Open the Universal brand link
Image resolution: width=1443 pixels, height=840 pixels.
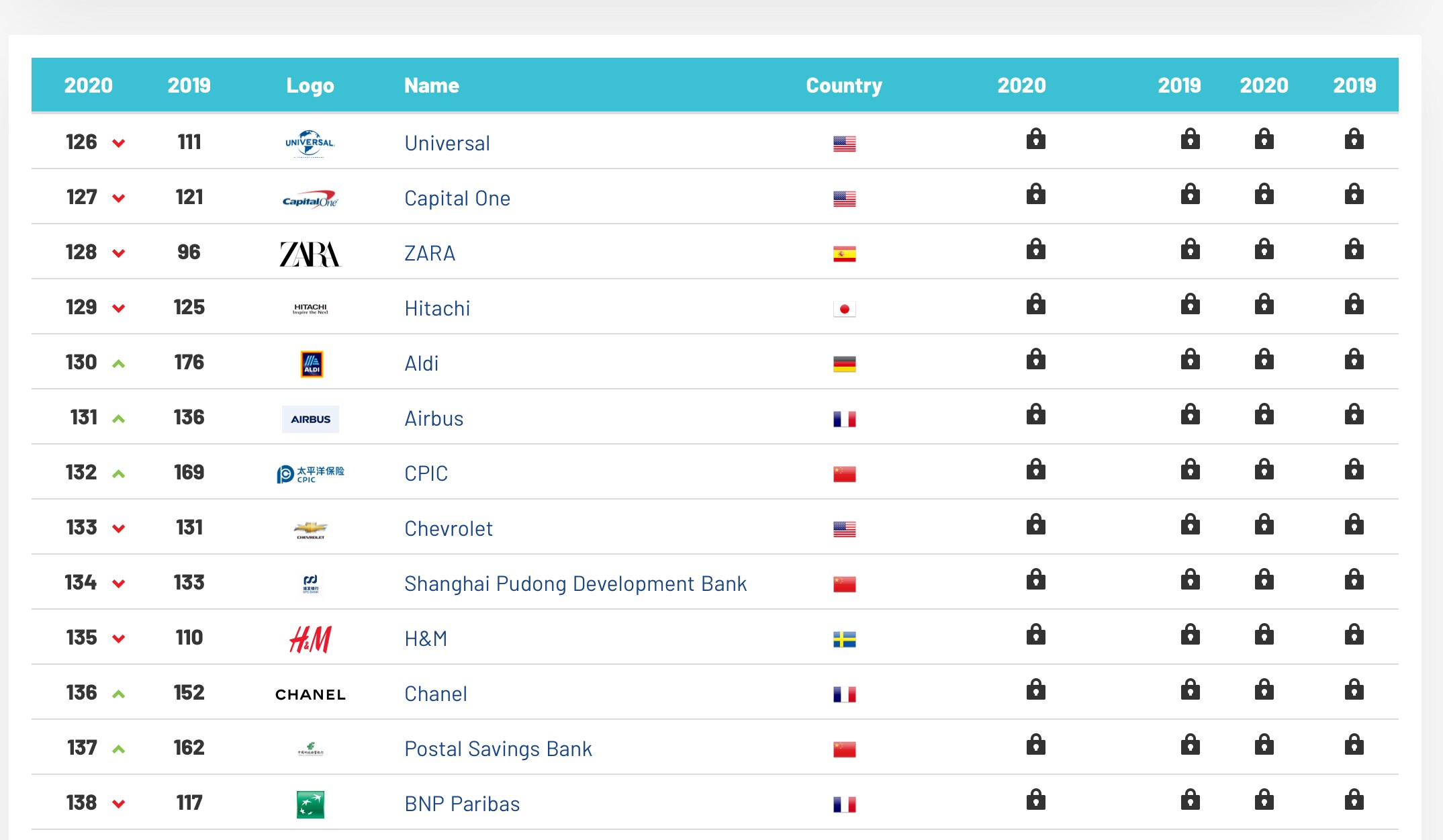click(x=447, y=143)
